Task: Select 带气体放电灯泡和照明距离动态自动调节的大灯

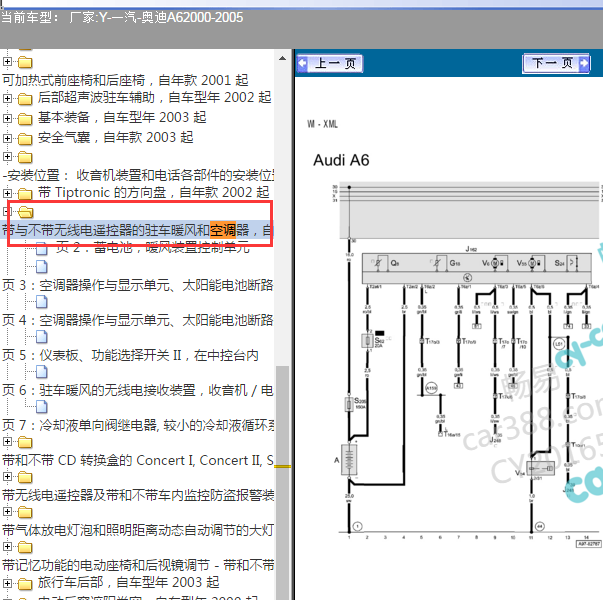Action: pyautogui.click(x=138, y=530)
